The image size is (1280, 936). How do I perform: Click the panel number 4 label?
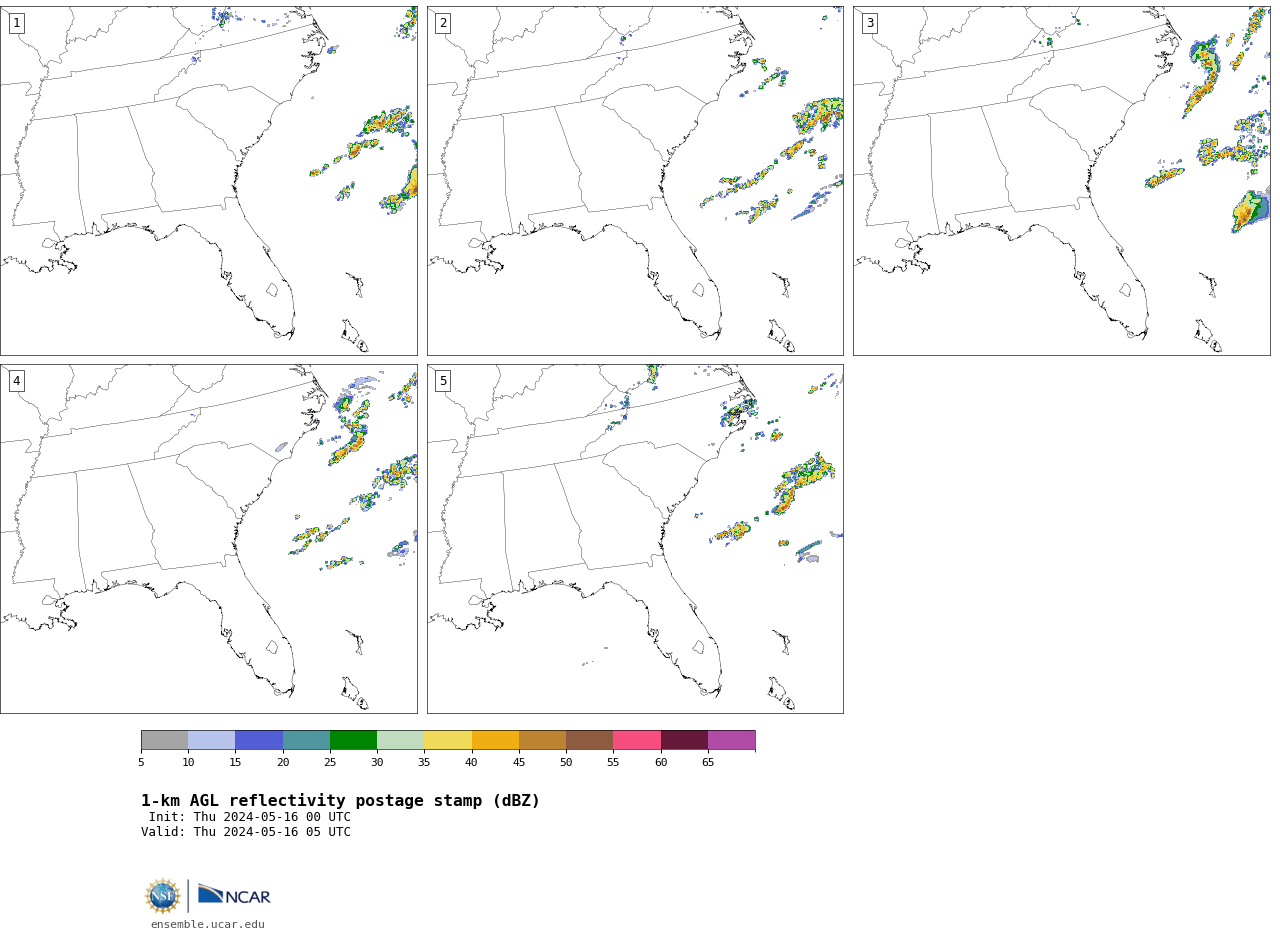coord(16,381)
